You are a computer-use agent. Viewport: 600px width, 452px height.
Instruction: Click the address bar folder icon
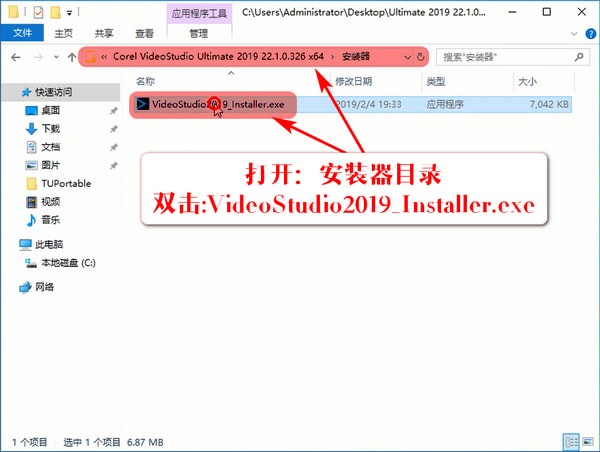[91, 57]
